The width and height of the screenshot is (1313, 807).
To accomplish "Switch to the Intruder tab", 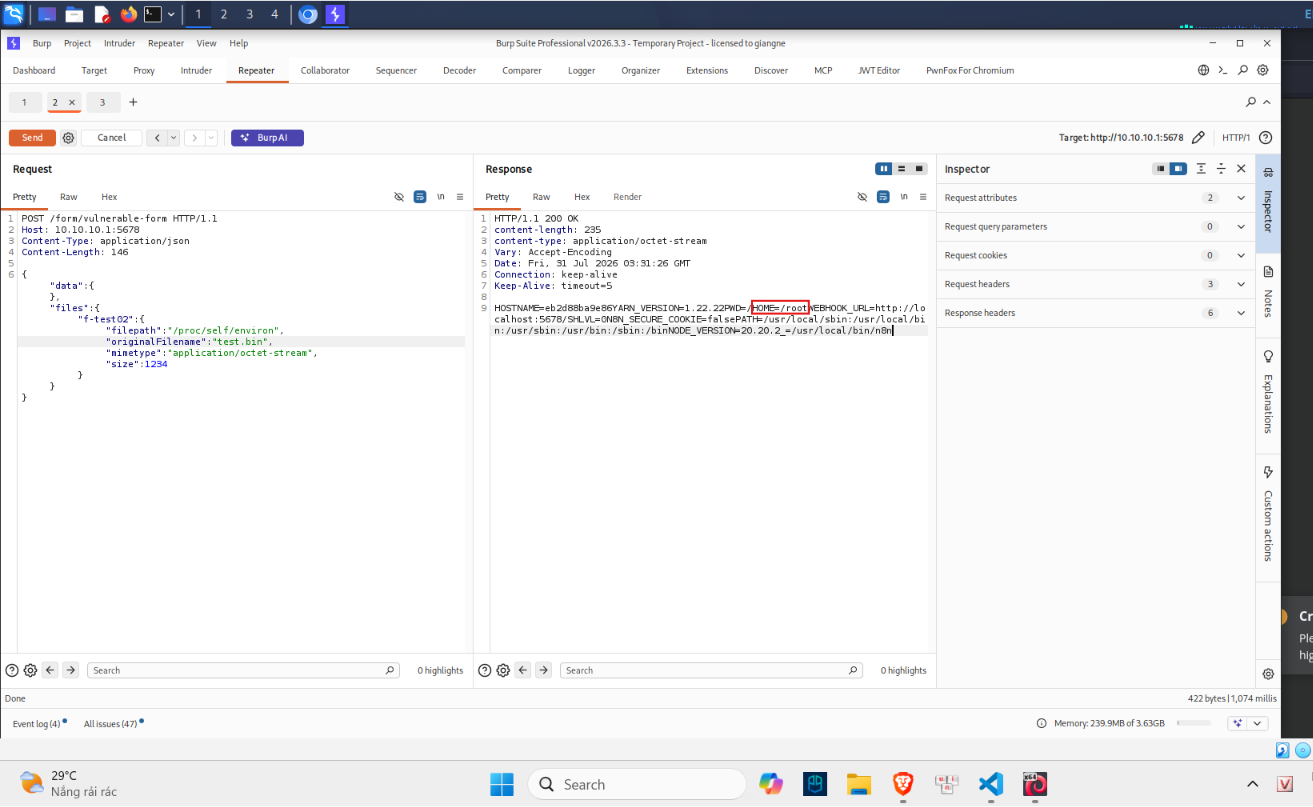I will pyautogui.click(x=196, y=70).
